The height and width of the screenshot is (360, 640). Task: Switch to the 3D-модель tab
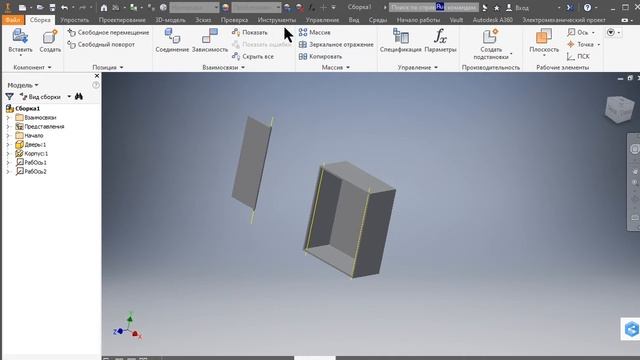170,20
